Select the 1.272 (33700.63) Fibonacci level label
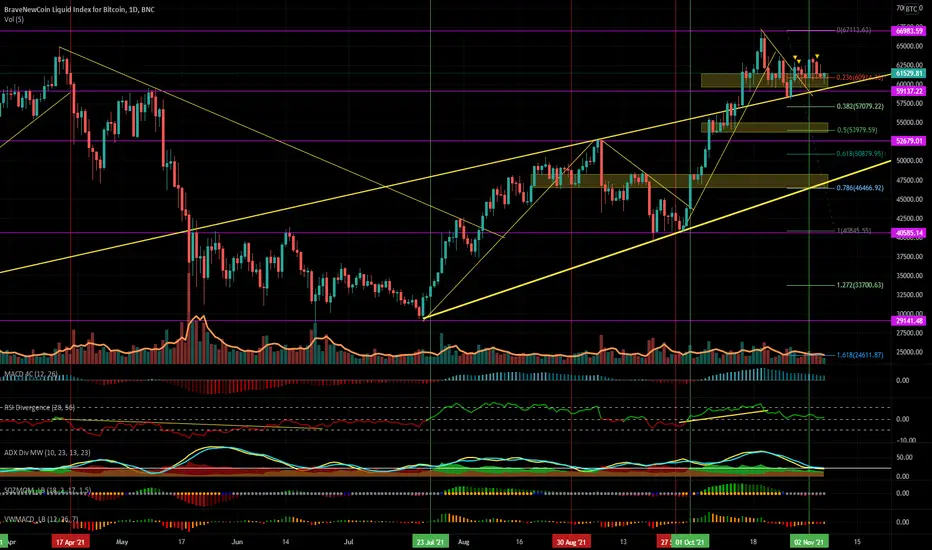 click(859, 285)
